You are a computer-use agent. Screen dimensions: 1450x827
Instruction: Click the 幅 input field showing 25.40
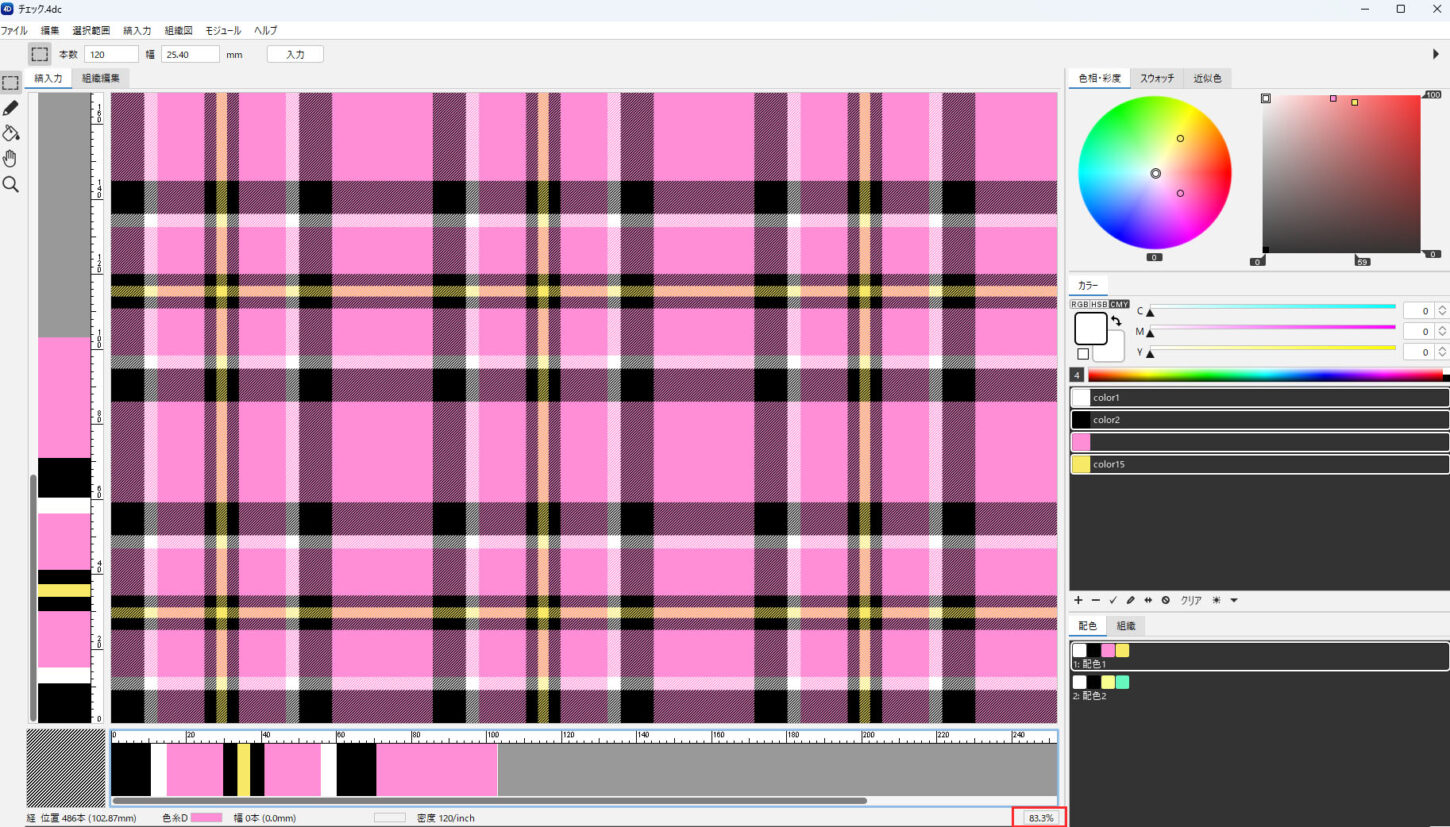click(190, 54)
